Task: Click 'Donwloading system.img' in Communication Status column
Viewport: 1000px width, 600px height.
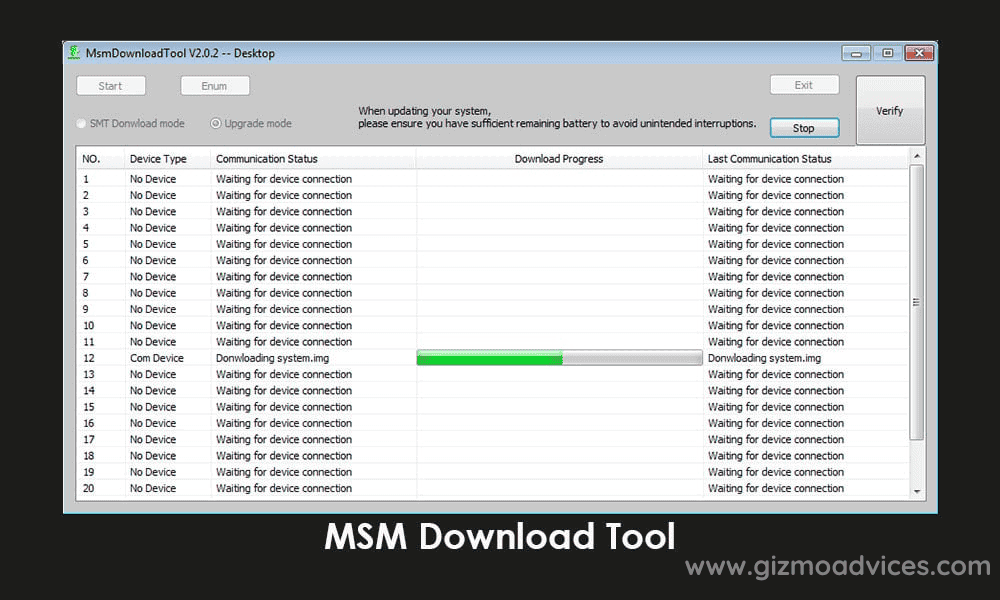Action: coord(272,358)
